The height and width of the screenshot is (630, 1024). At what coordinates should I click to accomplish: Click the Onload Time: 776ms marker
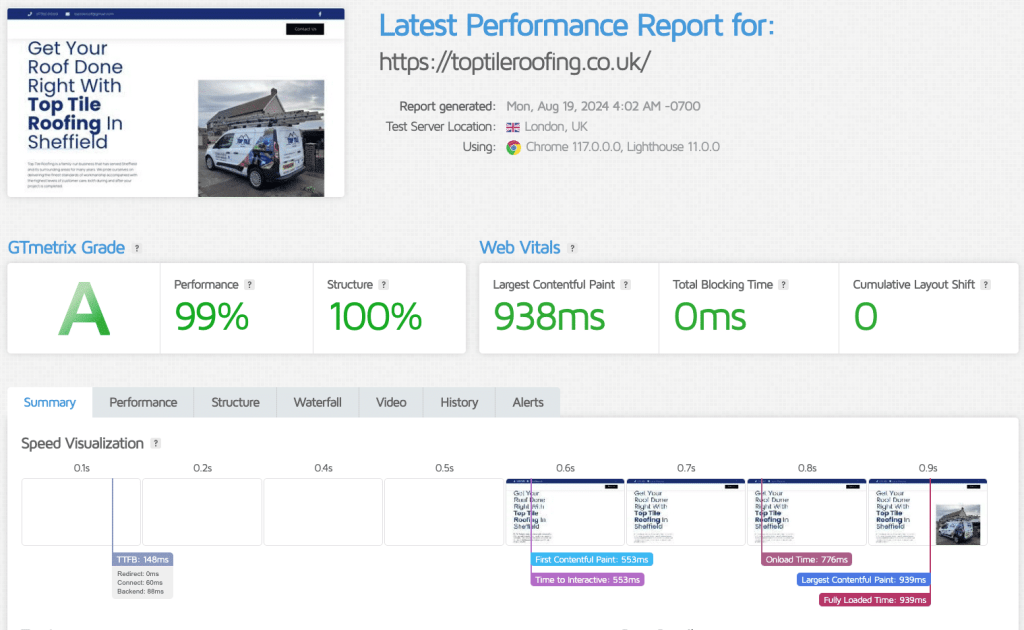point(807,559)
